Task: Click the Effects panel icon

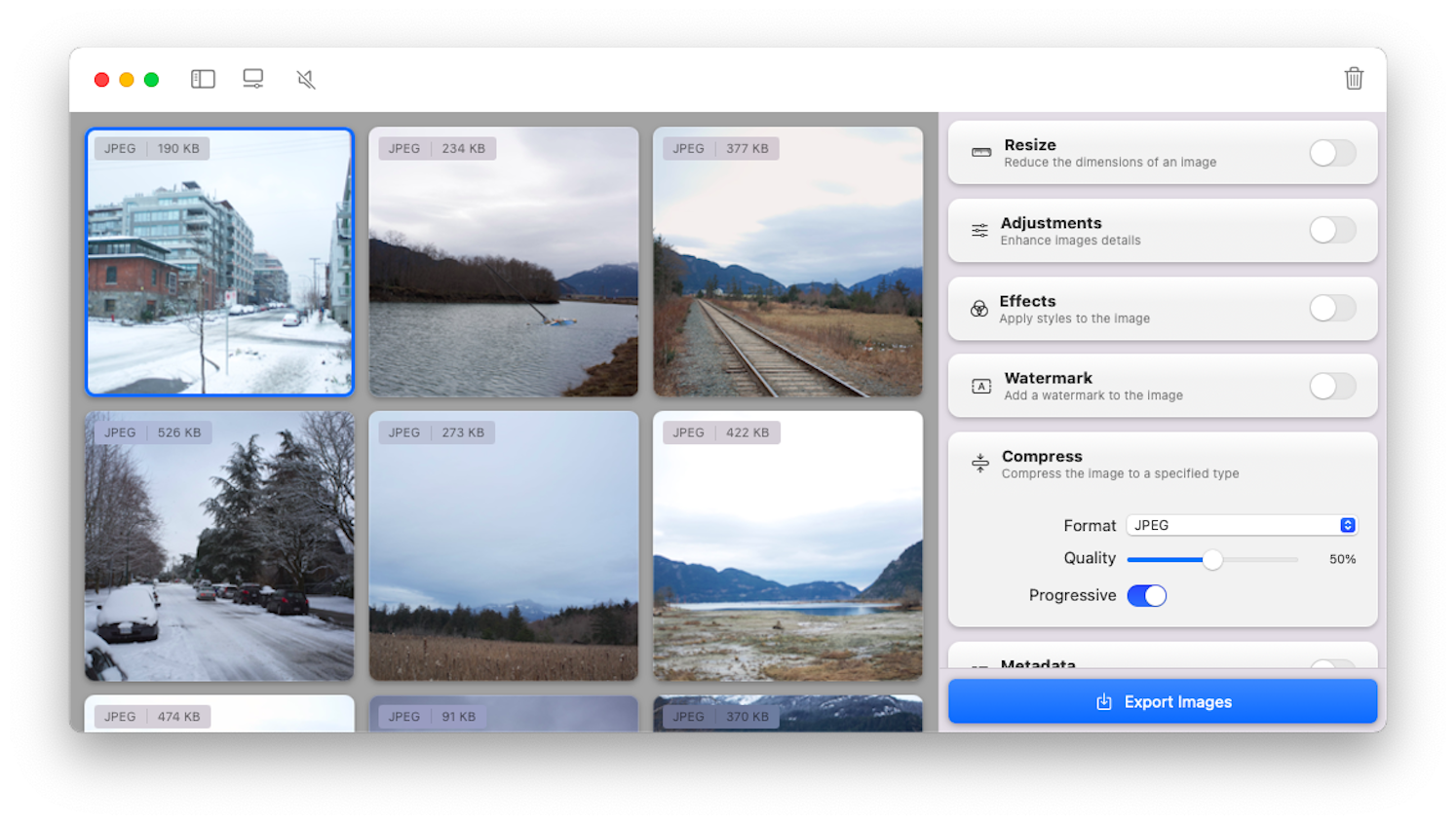Action: click(980, 308)
